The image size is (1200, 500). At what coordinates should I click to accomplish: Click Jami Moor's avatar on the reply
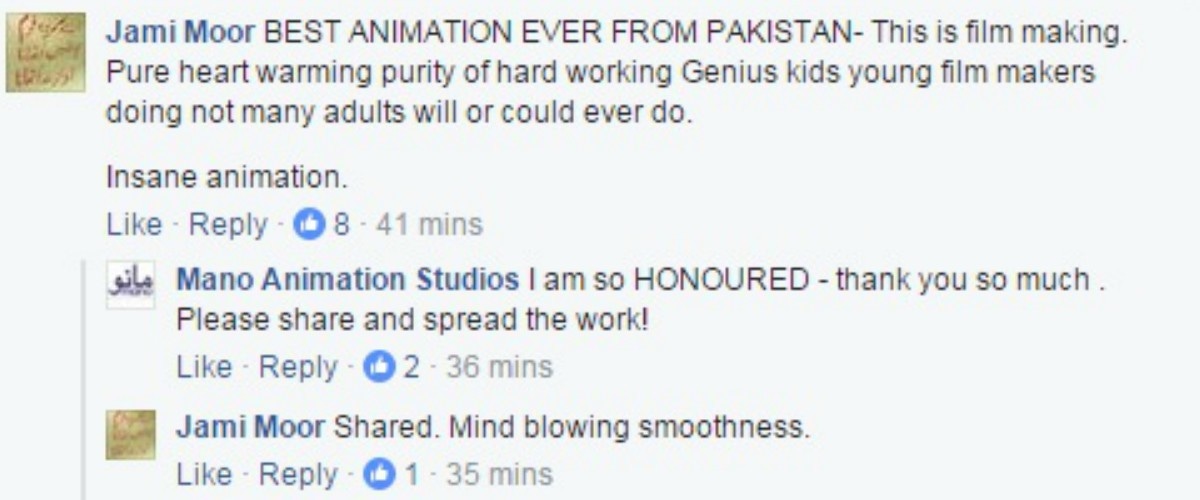[x=131, y=434]
